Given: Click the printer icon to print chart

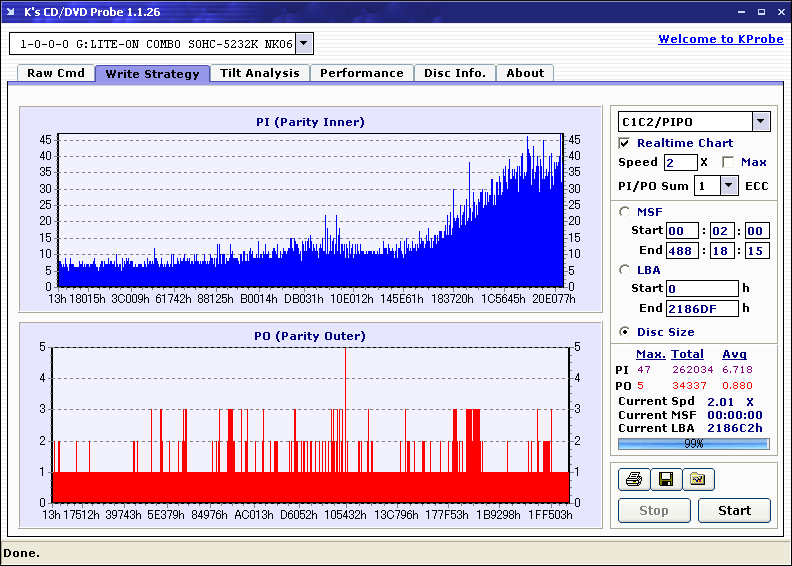Looking at the screenshot, I should [x=633, y=480].
